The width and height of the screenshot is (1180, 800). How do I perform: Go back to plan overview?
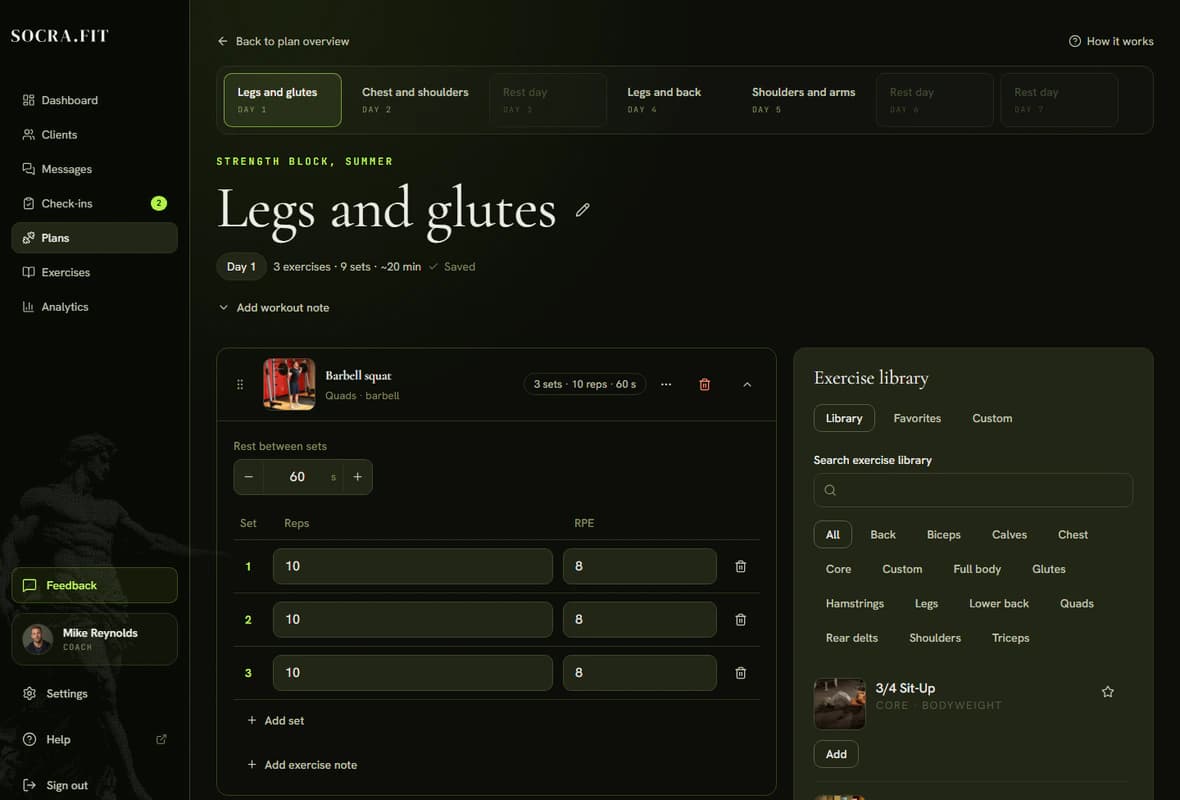coord(283,41)
